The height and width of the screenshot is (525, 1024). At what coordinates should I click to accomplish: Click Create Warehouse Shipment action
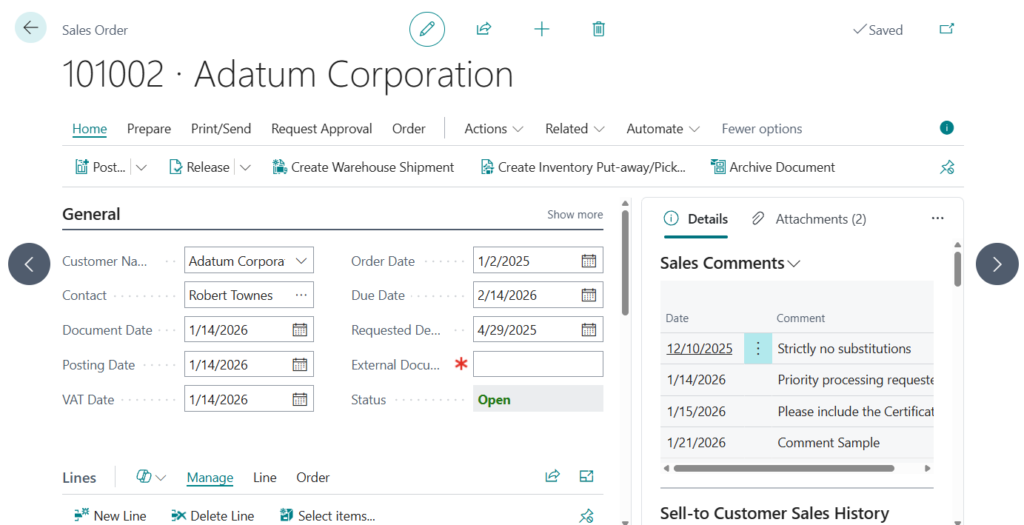coord(363,167)
